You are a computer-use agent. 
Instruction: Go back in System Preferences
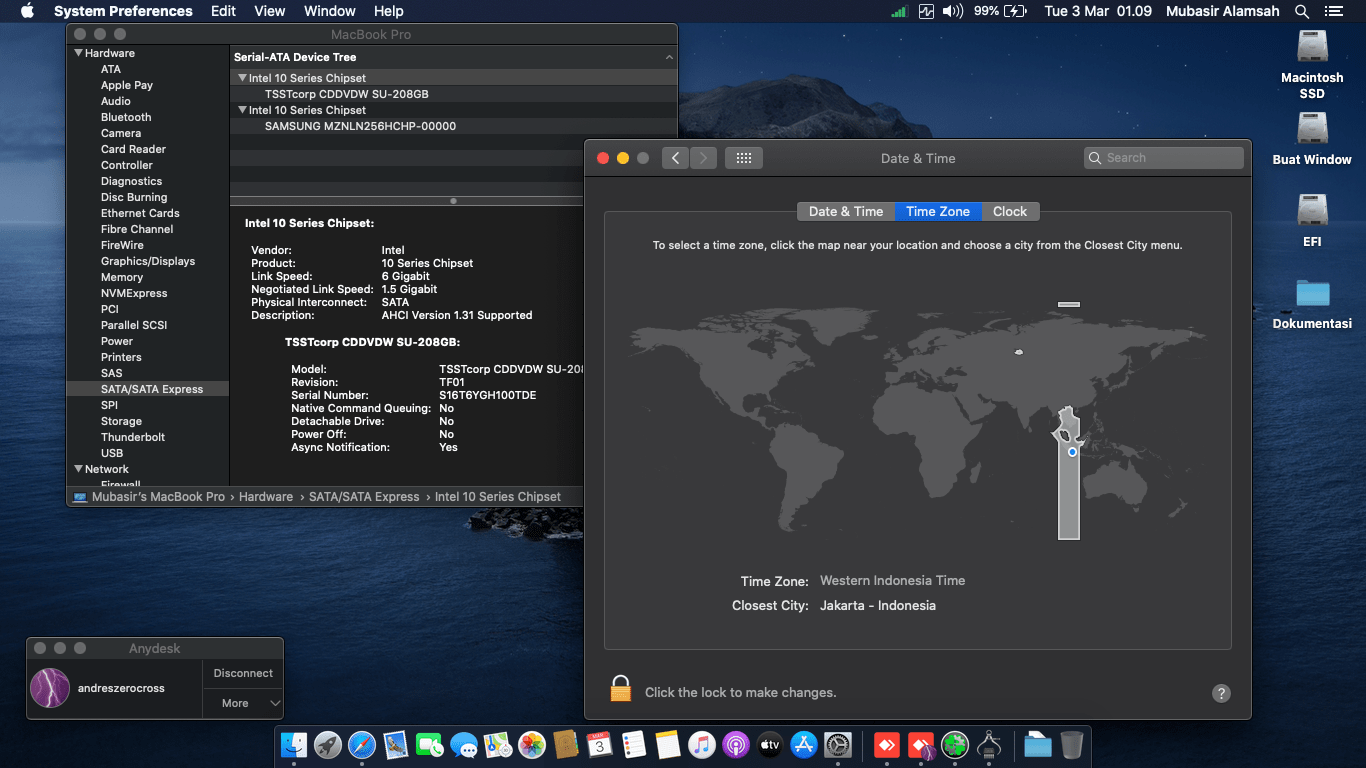[676, 158]
